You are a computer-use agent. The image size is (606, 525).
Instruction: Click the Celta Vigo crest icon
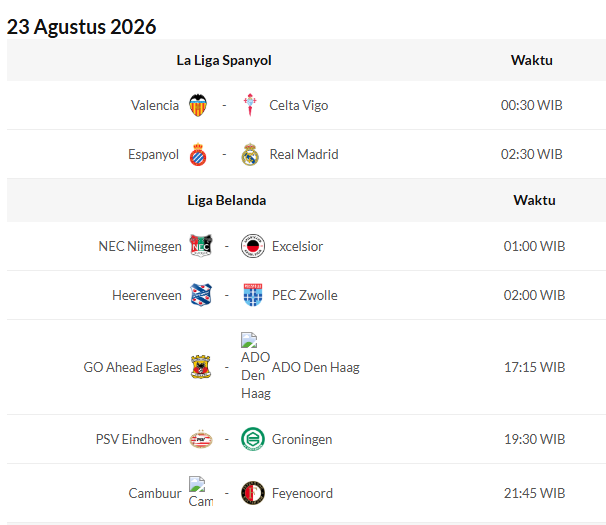250,105
